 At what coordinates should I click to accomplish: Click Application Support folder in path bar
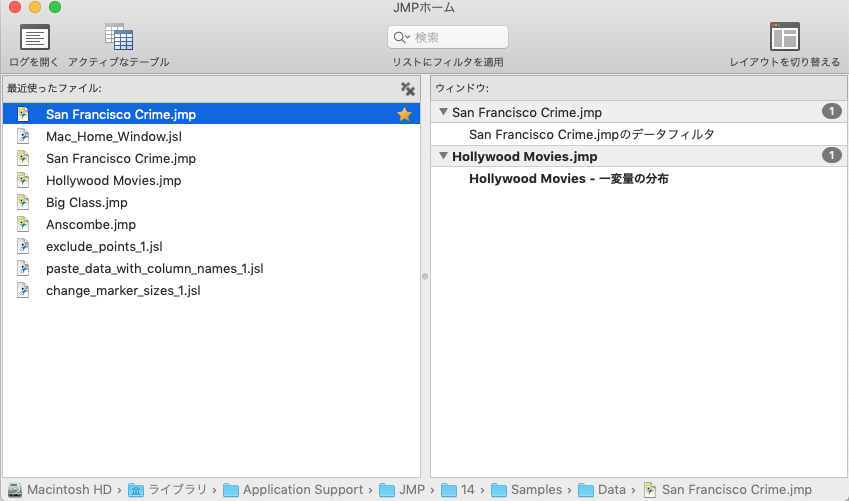(302, 490)
